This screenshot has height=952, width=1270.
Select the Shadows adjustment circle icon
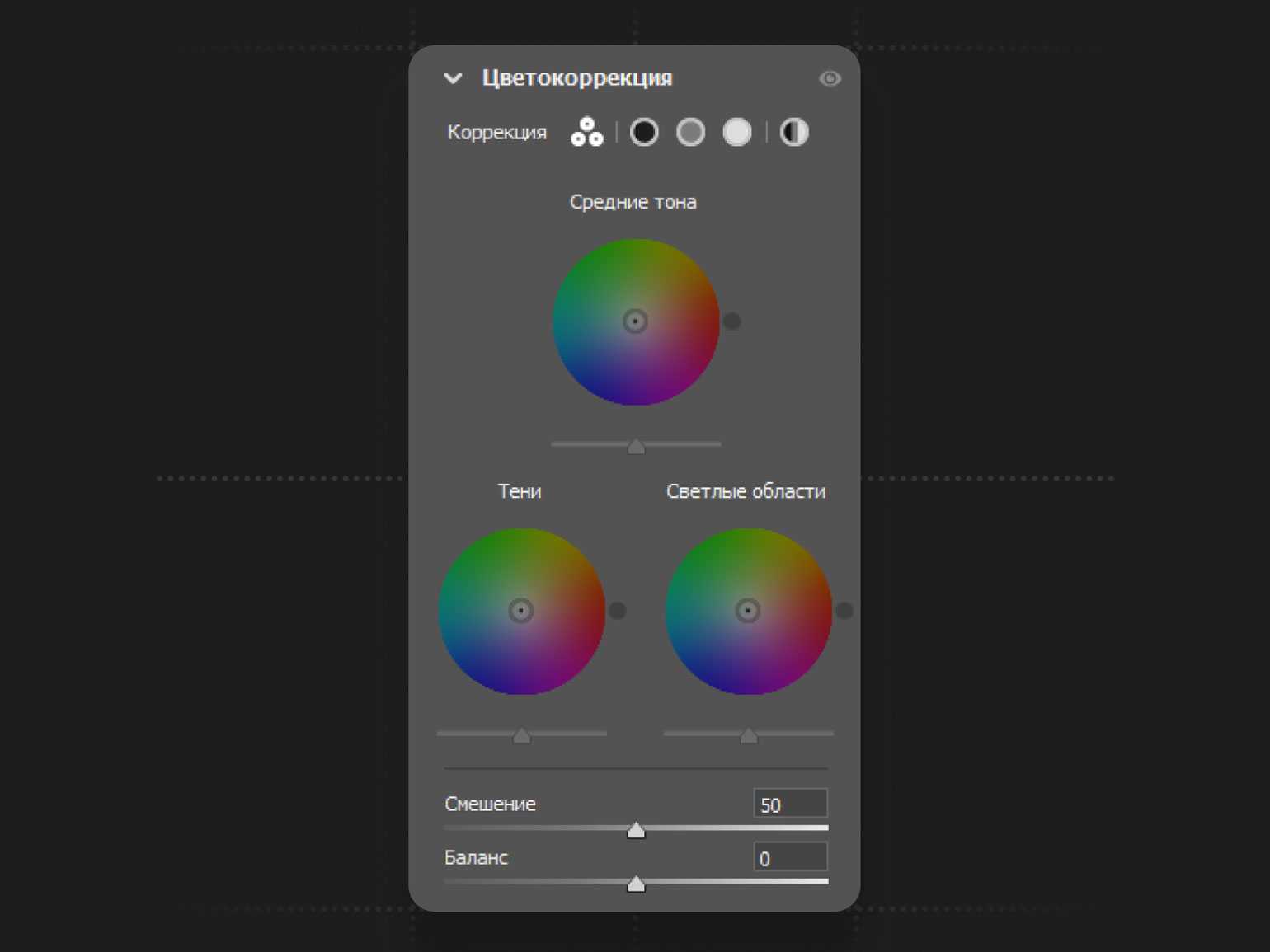coord(644,132)
